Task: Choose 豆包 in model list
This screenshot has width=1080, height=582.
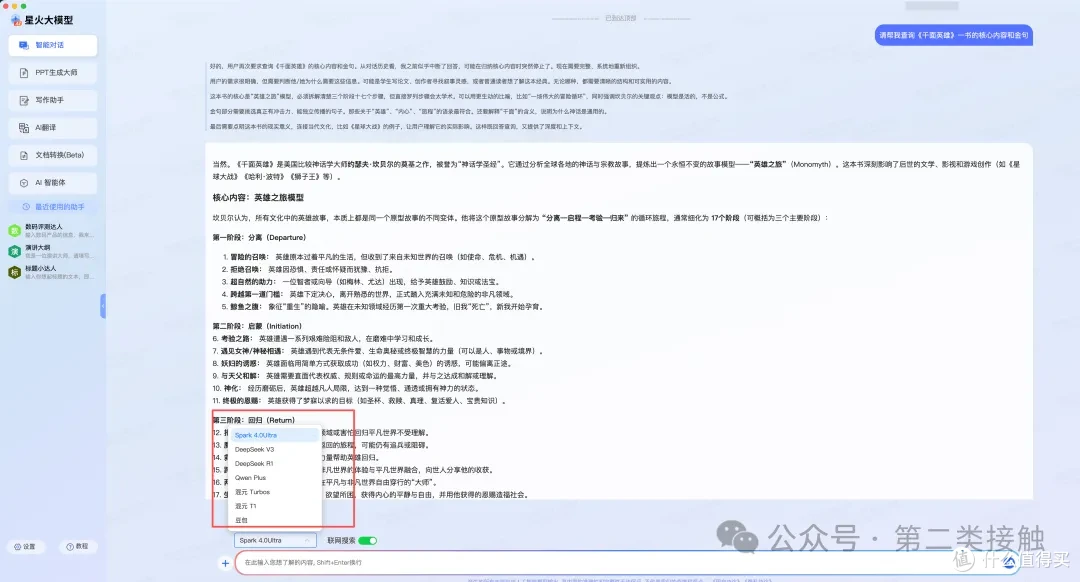Action: [x=275, y=521]
